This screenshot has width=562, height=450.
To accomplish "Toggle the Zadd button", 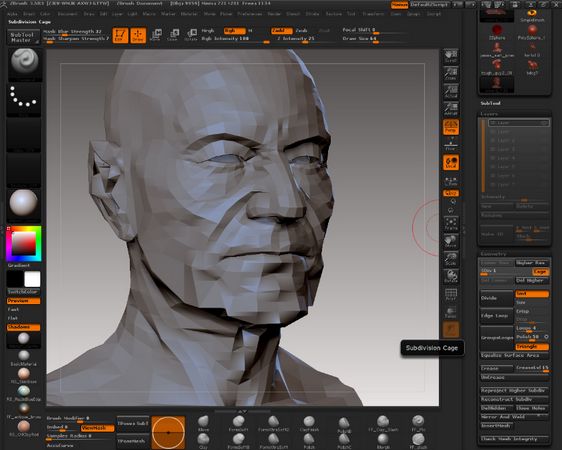I will (x=281, y=31).
